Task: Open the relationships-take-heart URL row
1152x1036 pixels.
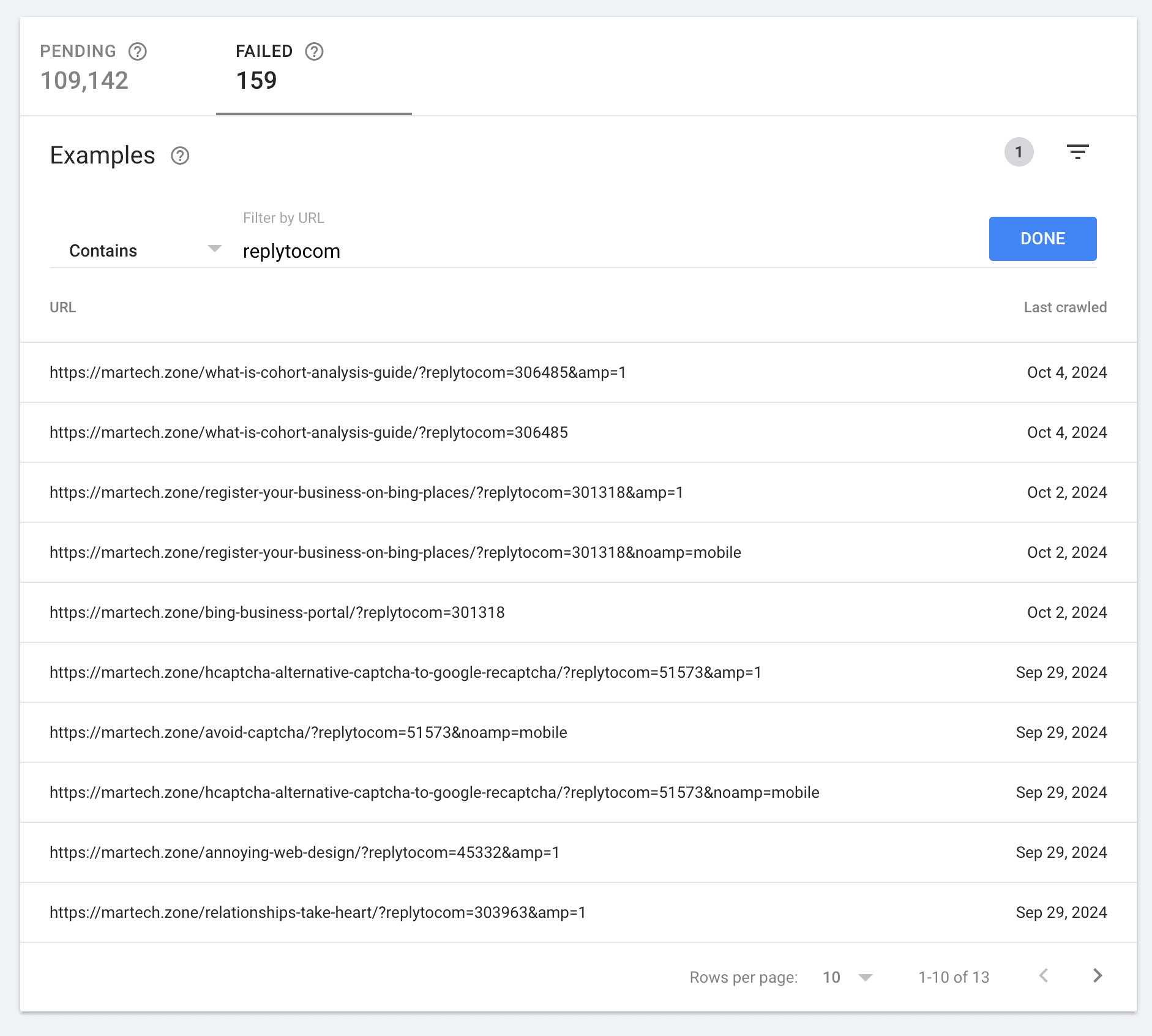Action: click(x=318, y=912)
